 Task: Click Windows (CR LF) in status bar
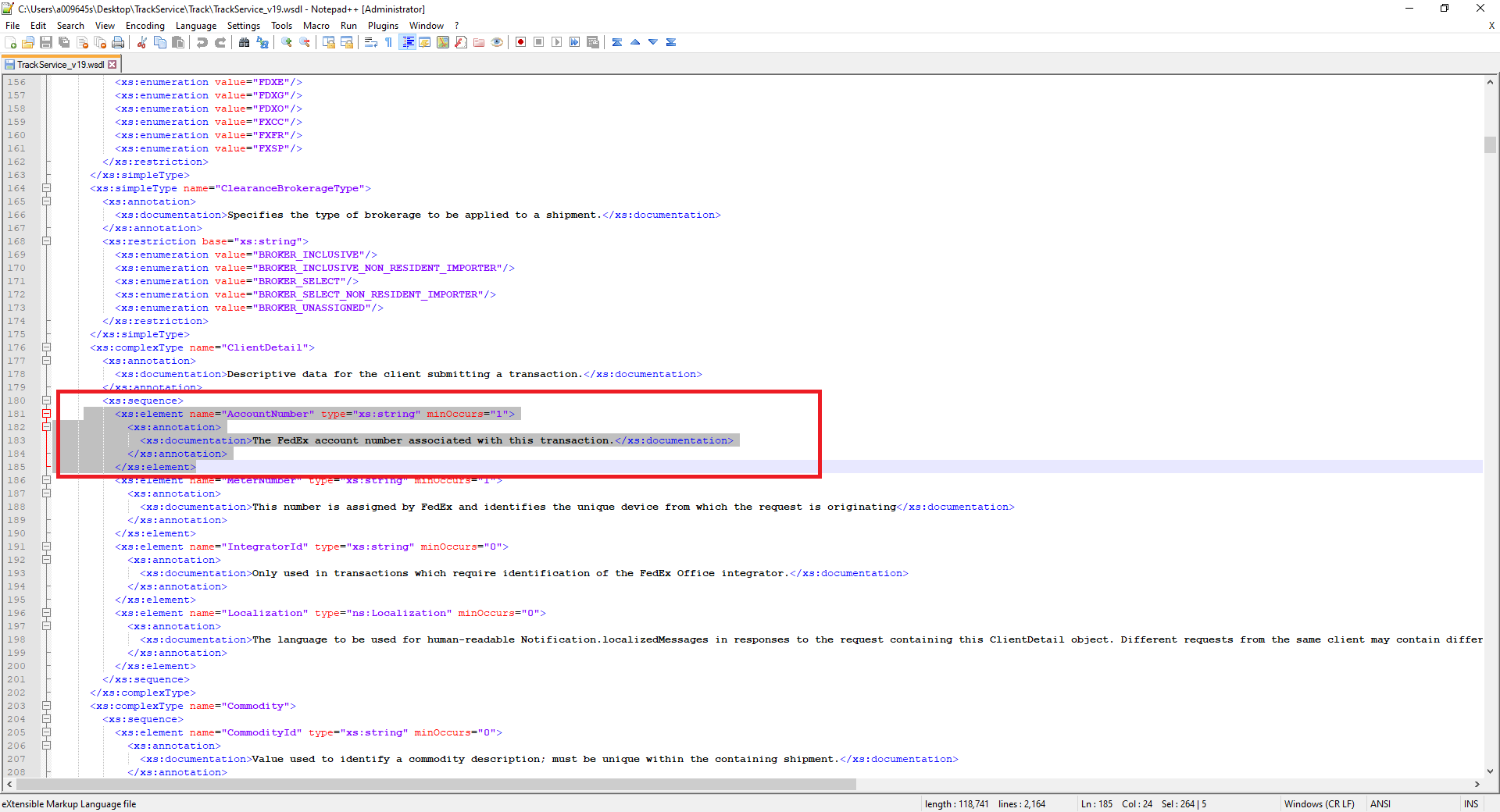1320,804
